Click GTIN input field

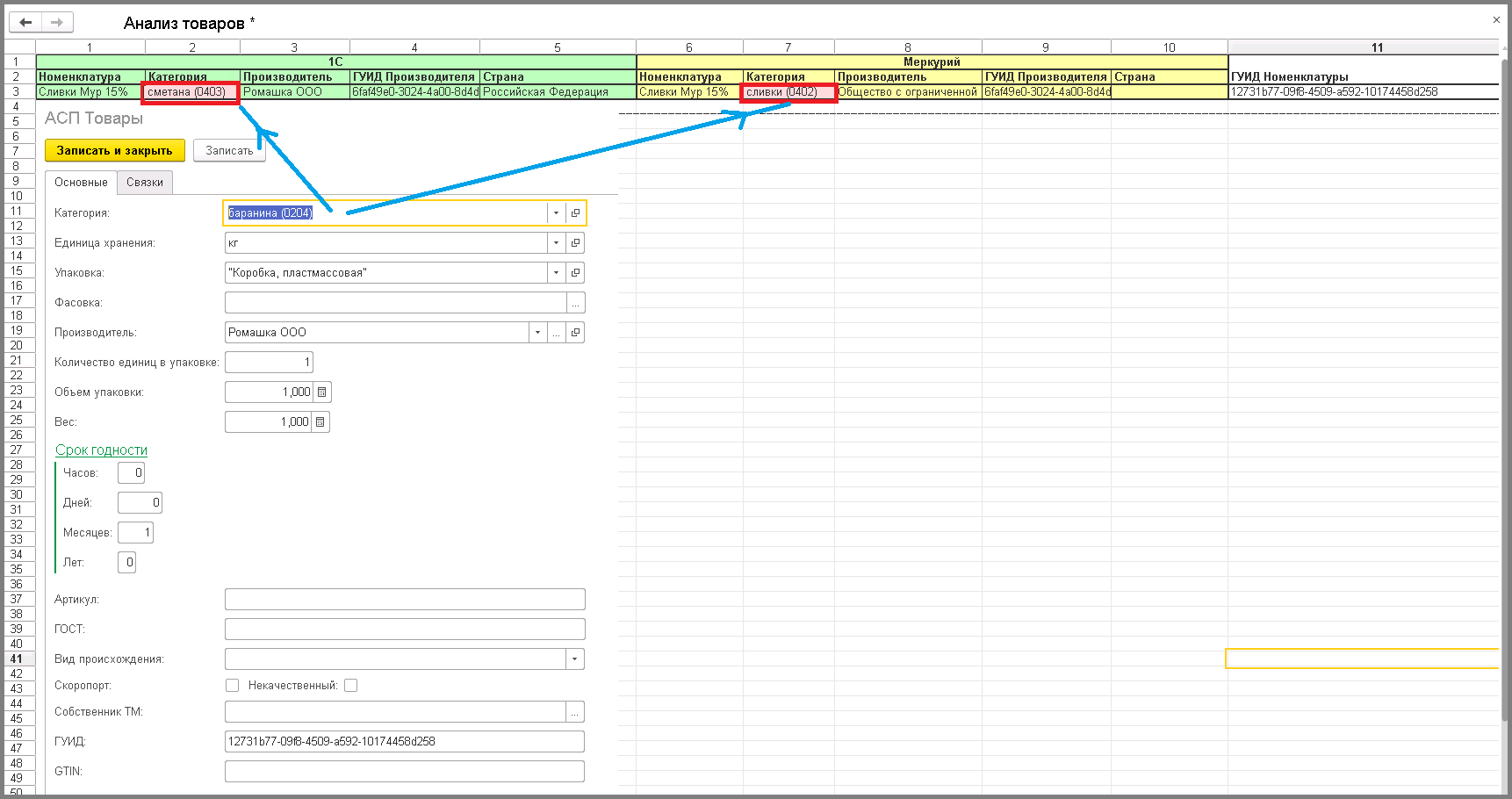(x=405, y=772)
